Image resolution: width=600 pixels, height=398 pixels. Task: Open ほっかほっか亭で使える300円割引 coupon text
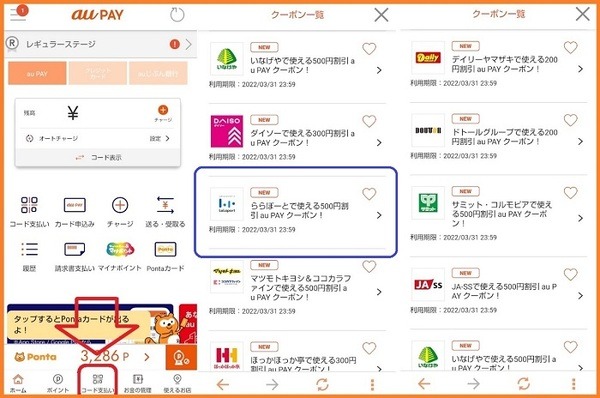(303, 365)
